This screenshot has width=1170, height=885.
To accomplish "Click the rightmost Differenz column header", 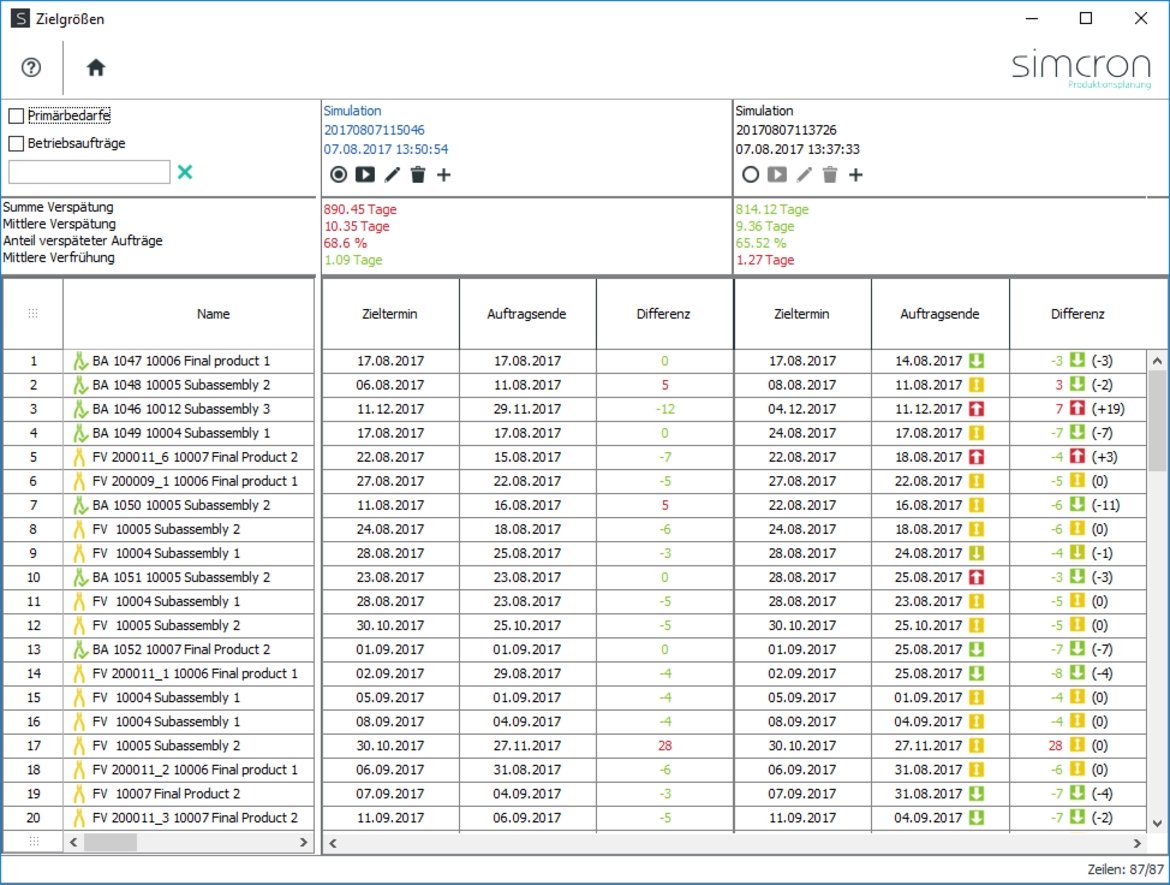I will coord(1077,314).
